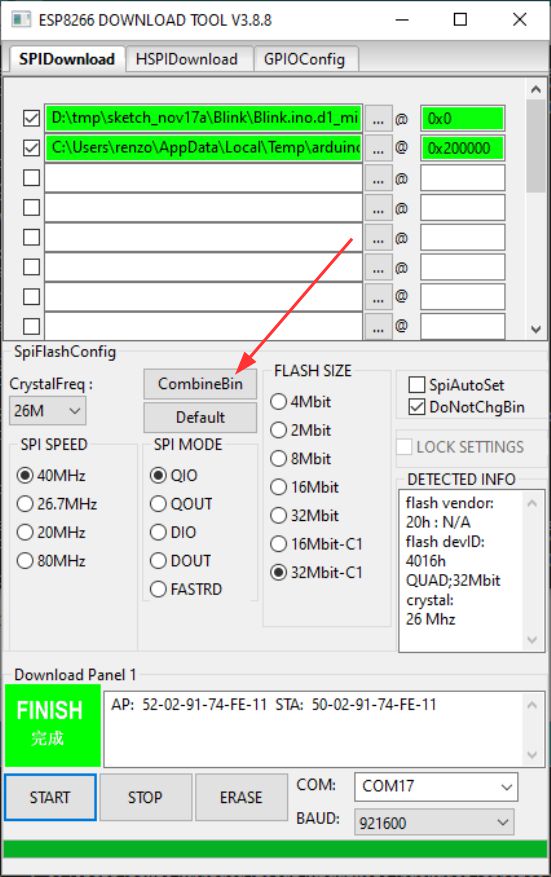Click the 'QUAD;32Mbit' detected info text
This screenshot has width=551, height=877.
pyautogui.click(x=453, y=580)
